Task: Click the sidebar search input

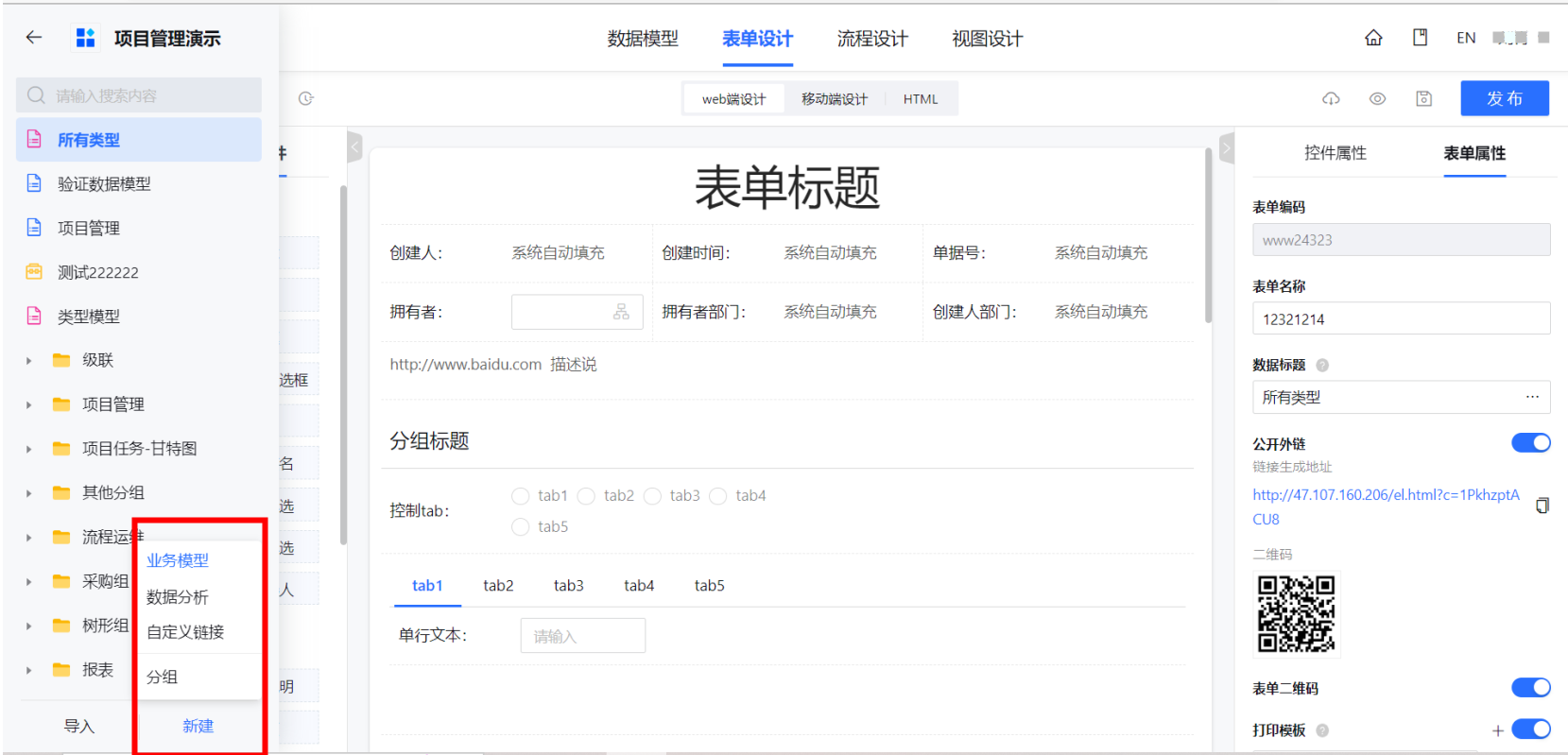Action: (x=139, y=95)
